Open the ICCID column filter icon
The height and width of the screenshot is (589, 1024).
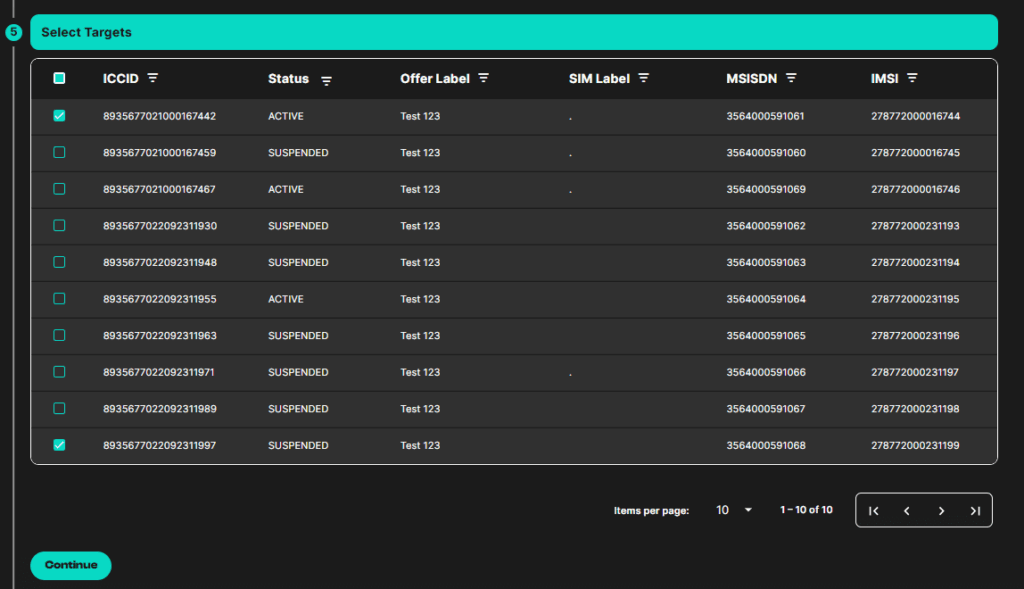(153, 78)
